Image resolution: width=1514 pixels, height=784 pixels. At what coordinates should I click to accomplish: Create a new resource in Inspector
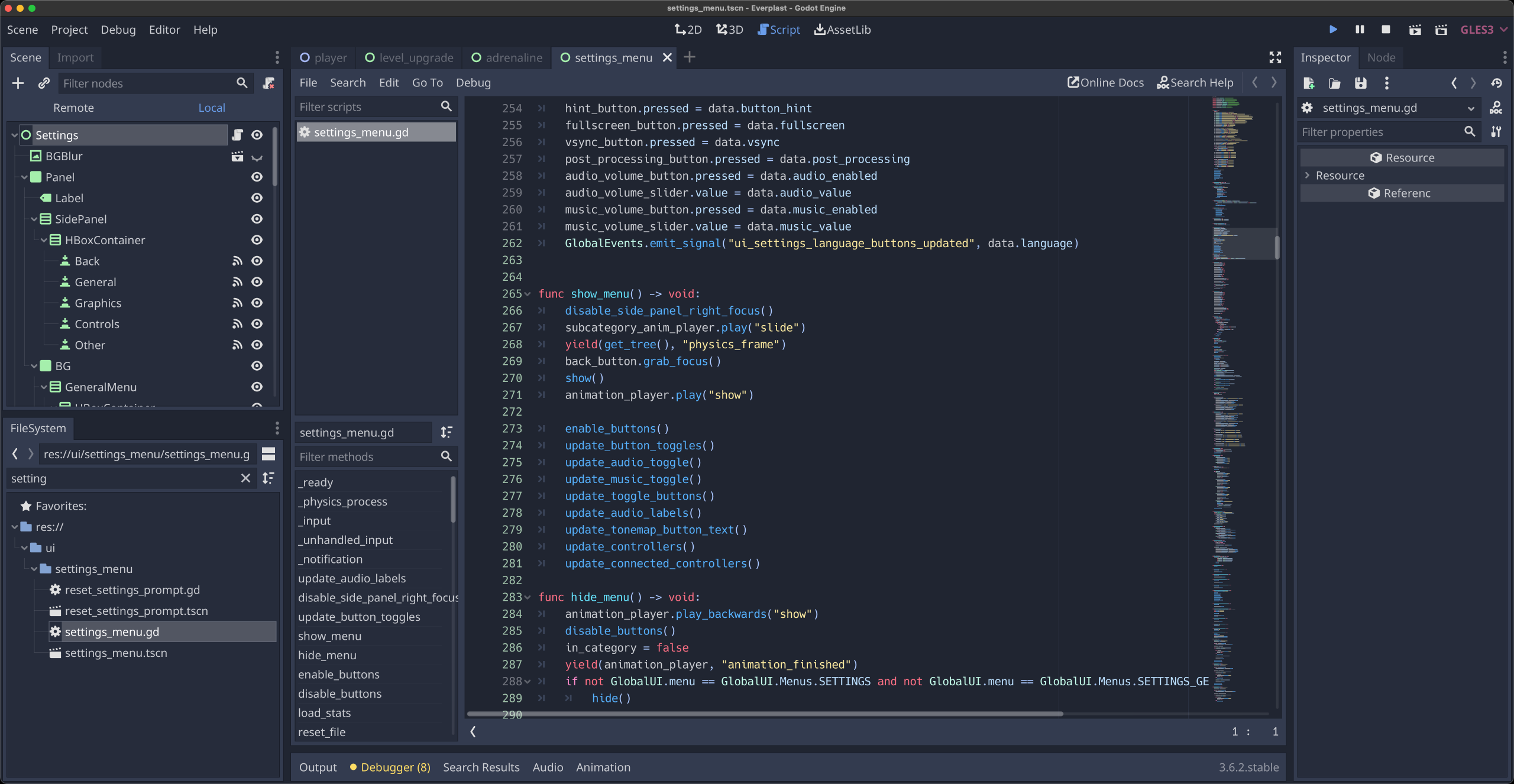point(1309,83)
